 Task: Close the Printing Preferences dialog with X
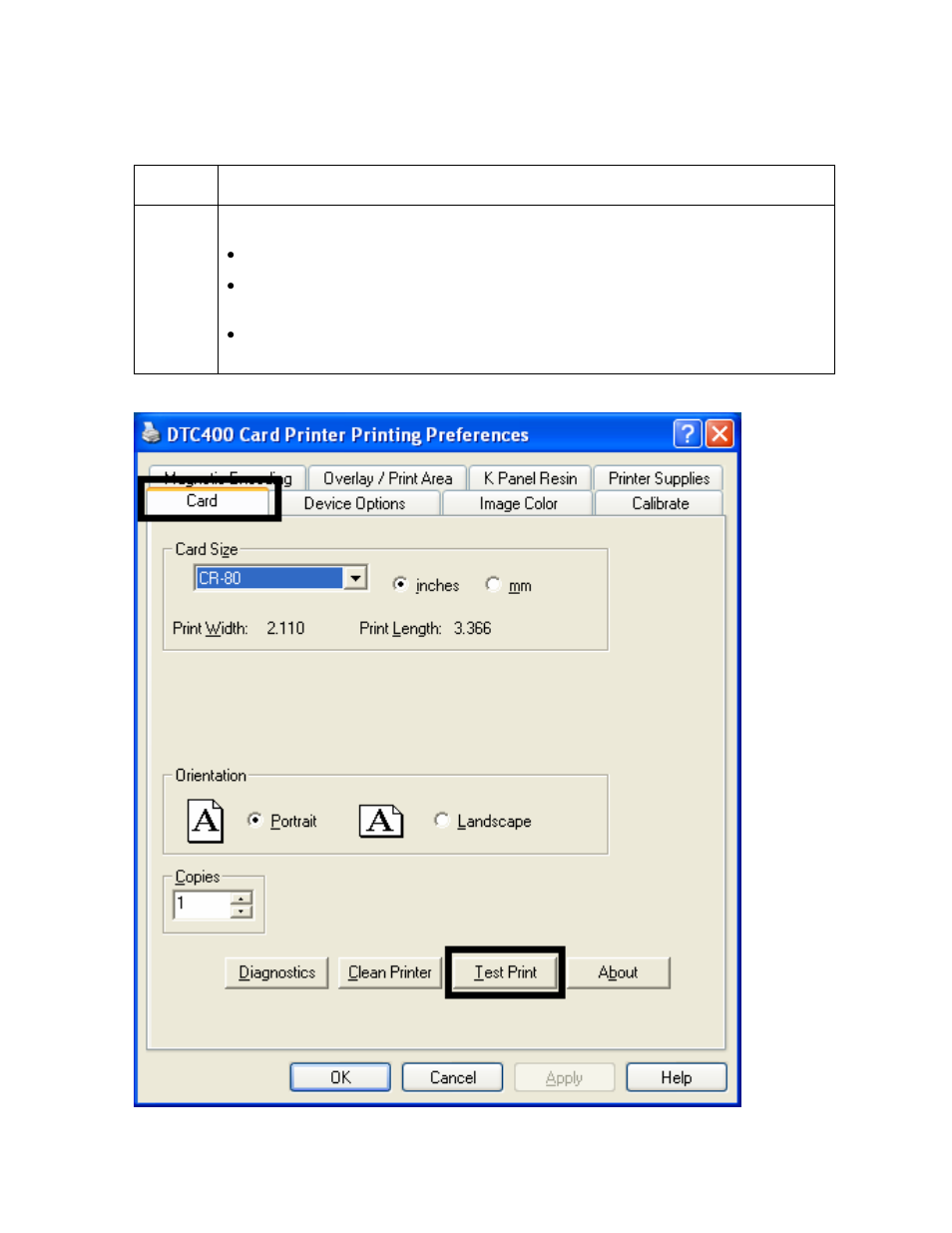[x=719, y=433]
